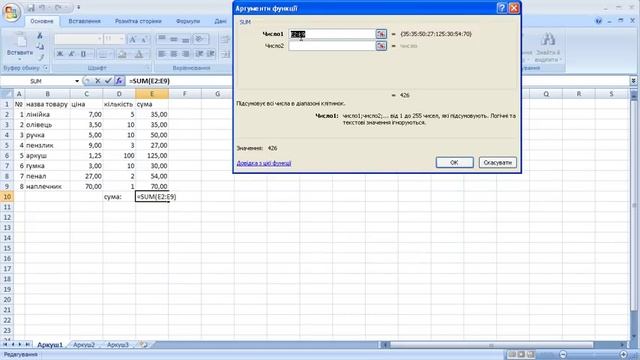Collapse dialog via Число1 range selector

pos(381,34)
